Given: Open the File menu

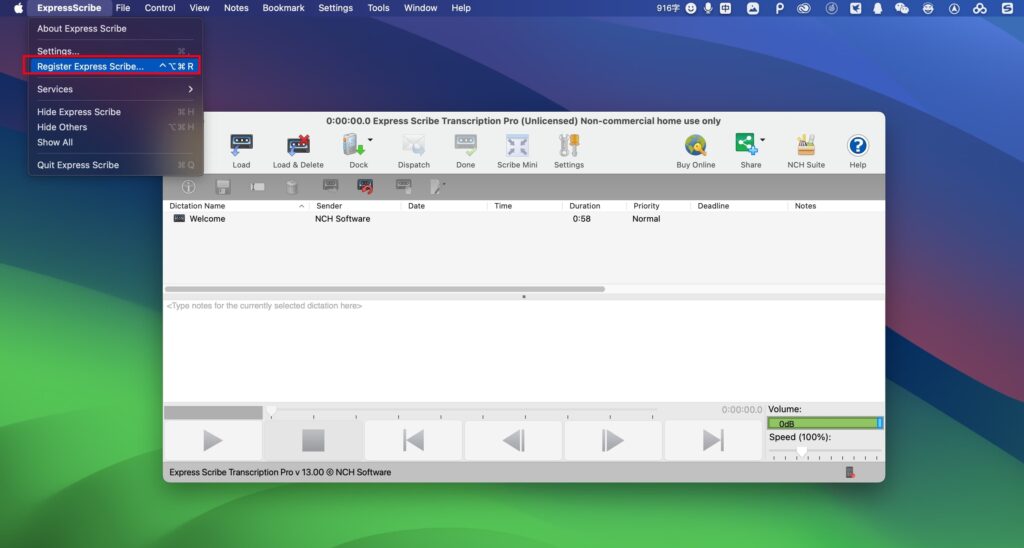Looking at the screenshot, I should [x=123, y=8].
